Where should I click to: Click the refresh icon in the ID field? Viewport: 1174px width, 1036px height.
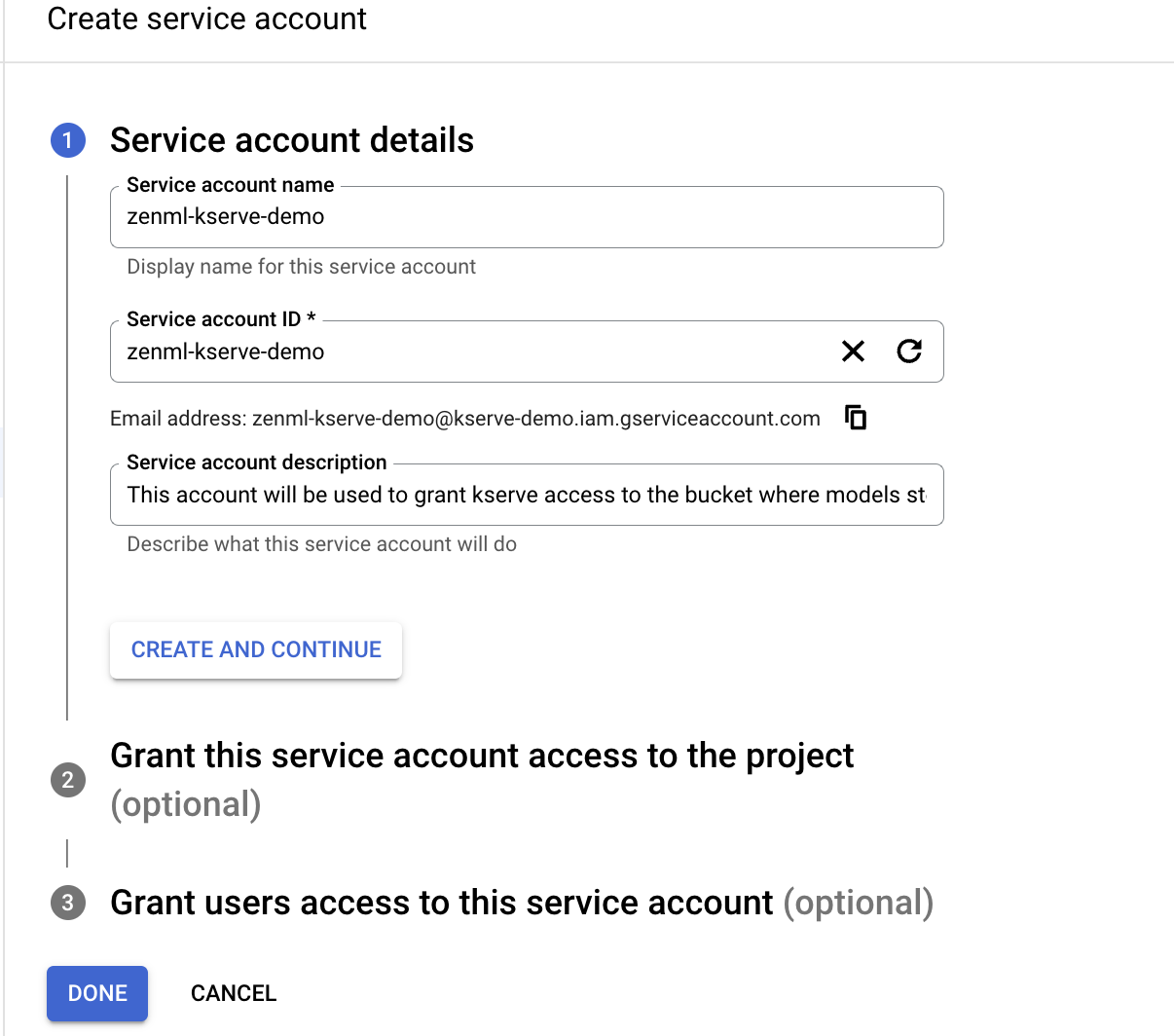point(909,351)
